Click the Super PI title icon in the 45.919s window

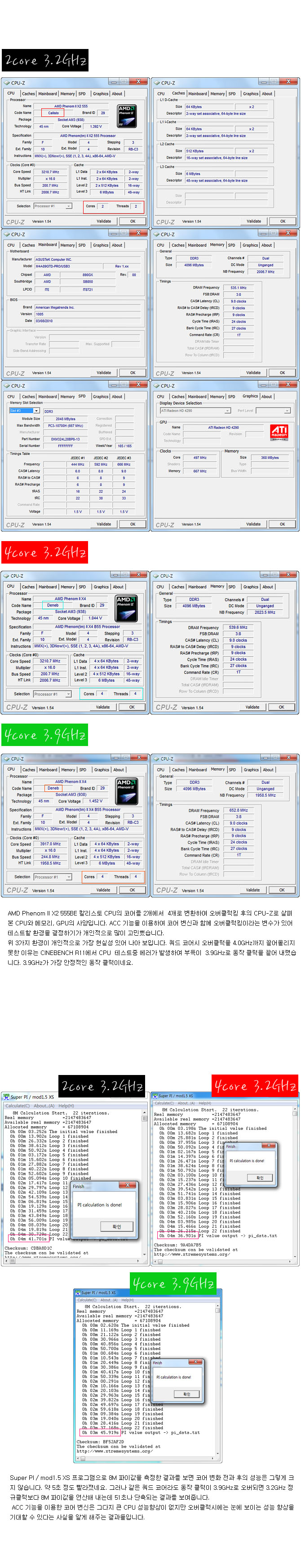(79, 1293)
